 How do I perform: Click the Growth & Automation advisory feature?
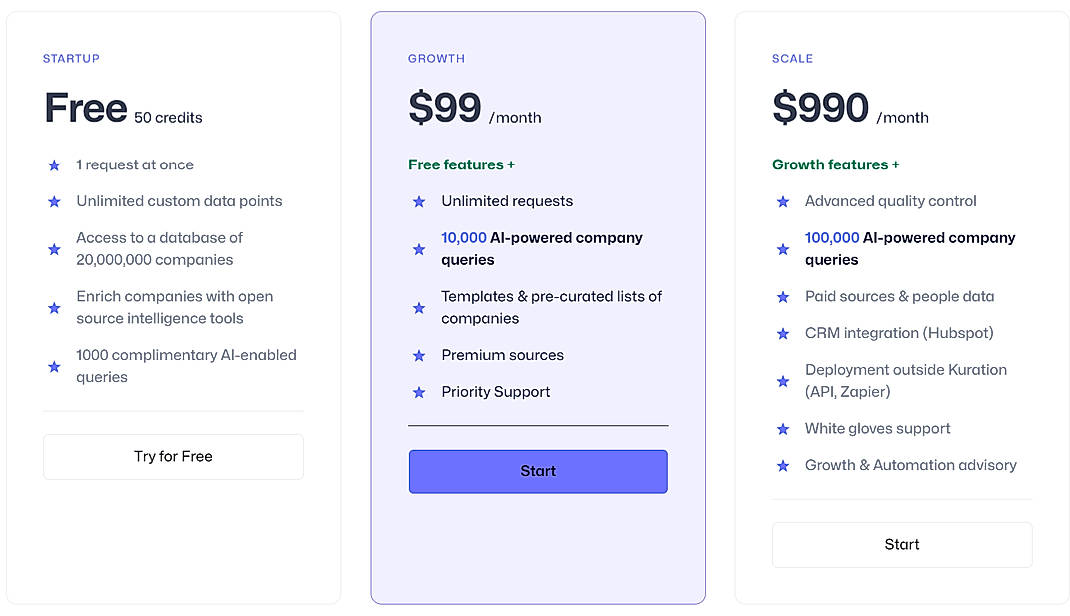(x=910, y=465)
